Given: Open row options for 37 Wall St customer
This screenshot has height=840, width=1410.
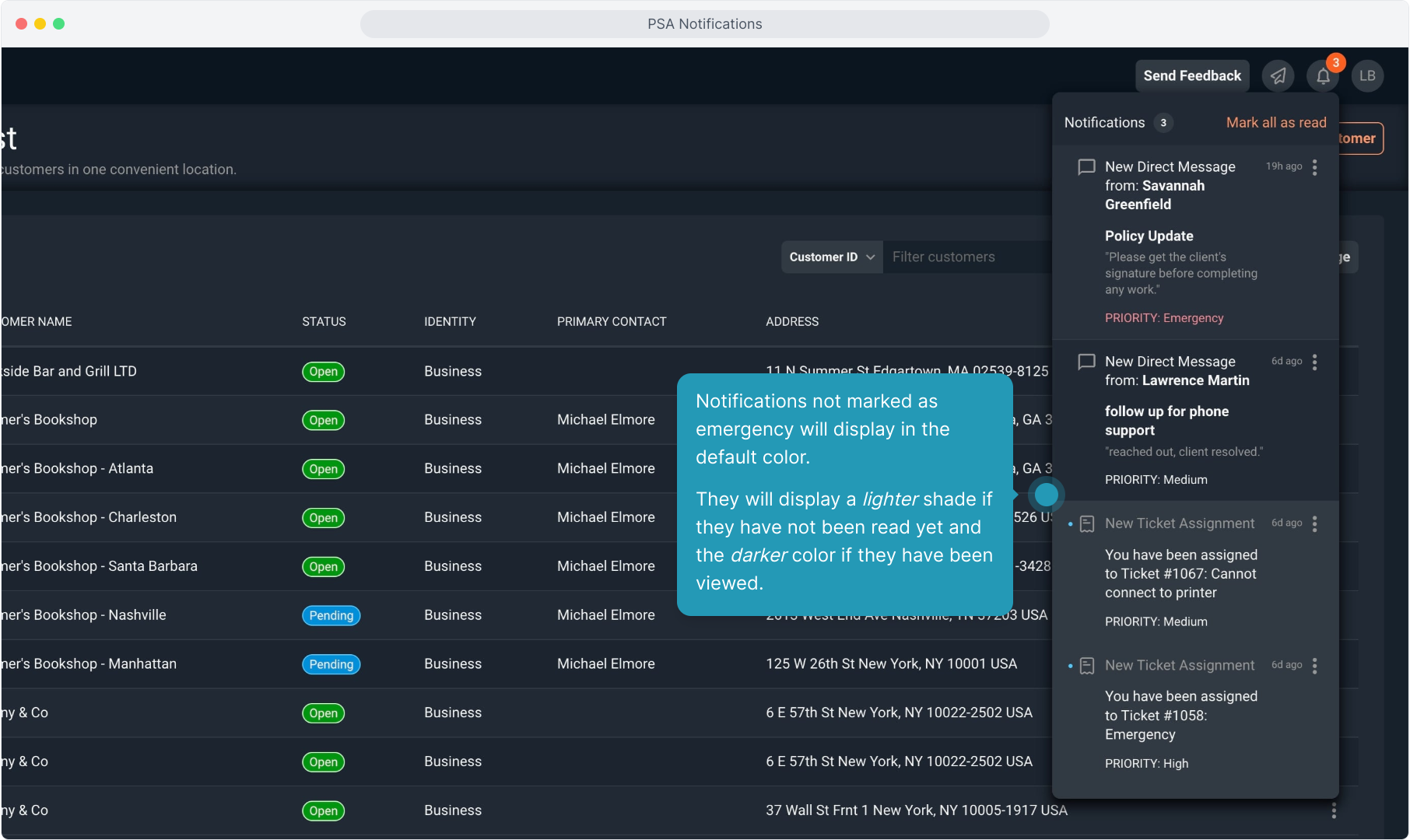Looking at the screenshot, I should coord(1333,810).
